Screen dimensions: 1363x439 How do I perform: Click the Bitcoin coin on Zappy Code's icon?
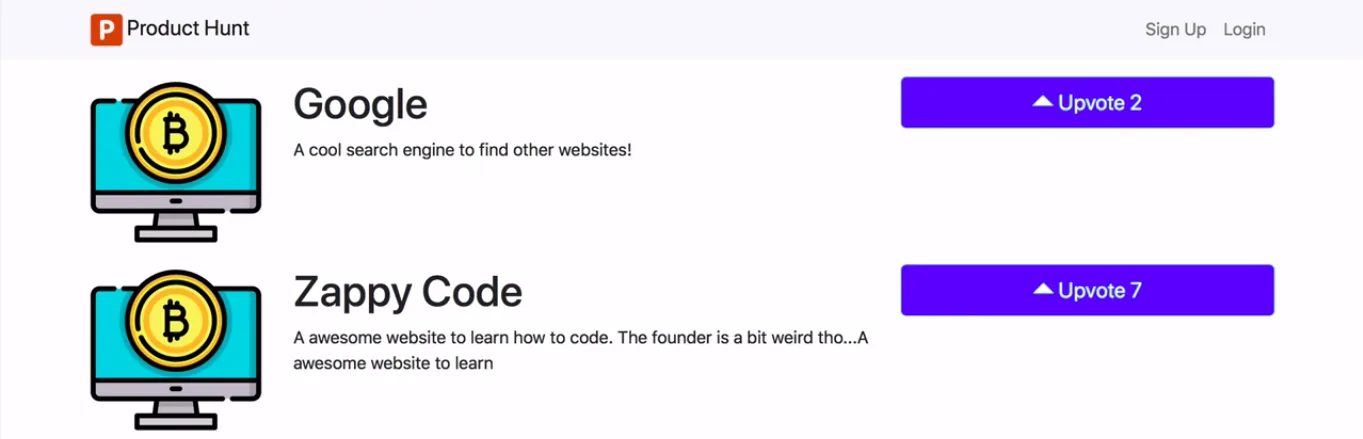click(x=176, y=318)
